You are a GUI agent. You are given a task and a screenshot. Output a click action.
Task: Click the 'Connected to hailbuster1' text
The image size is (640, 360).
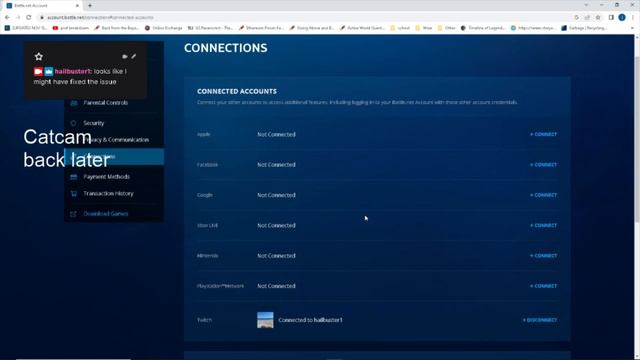[310, 320]
